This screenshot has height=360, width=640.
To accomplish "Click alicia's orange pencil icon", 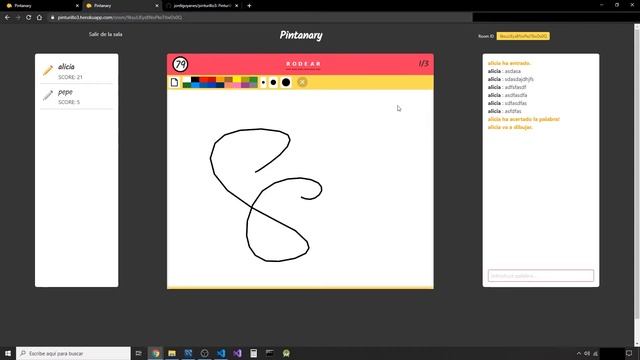I will click(x=48, y=71).
